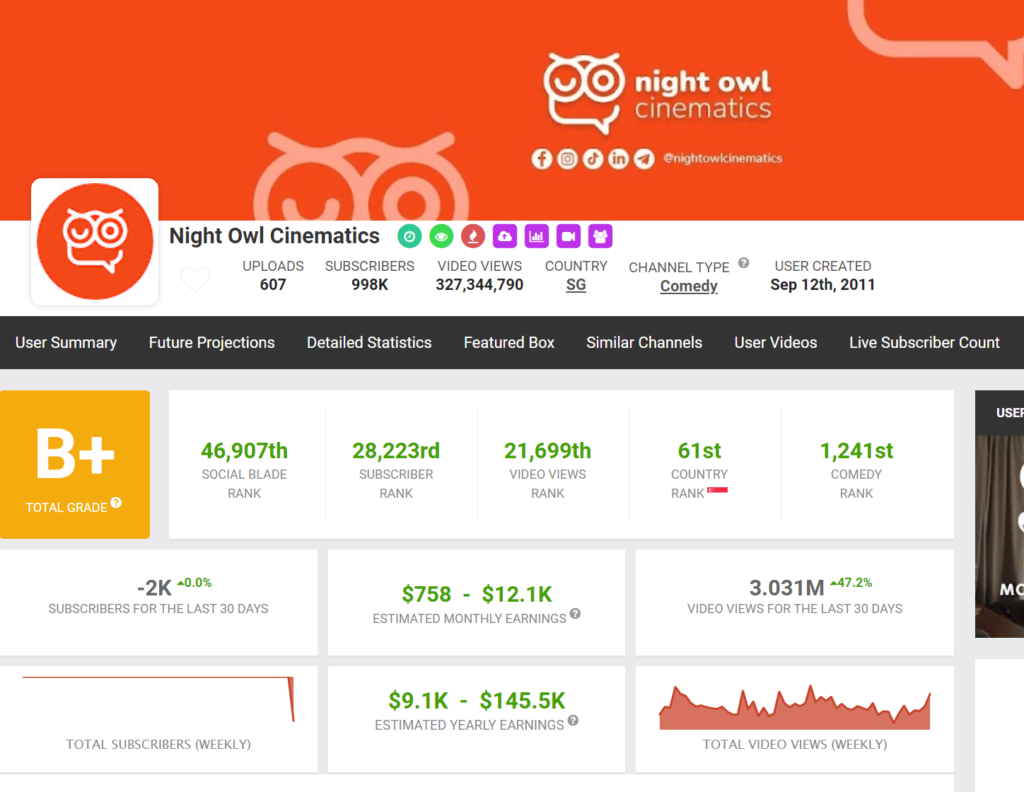Click the night owl cinematics banner logo
The width and height of the screenshot is (1024, 792).
click(657, 93)
